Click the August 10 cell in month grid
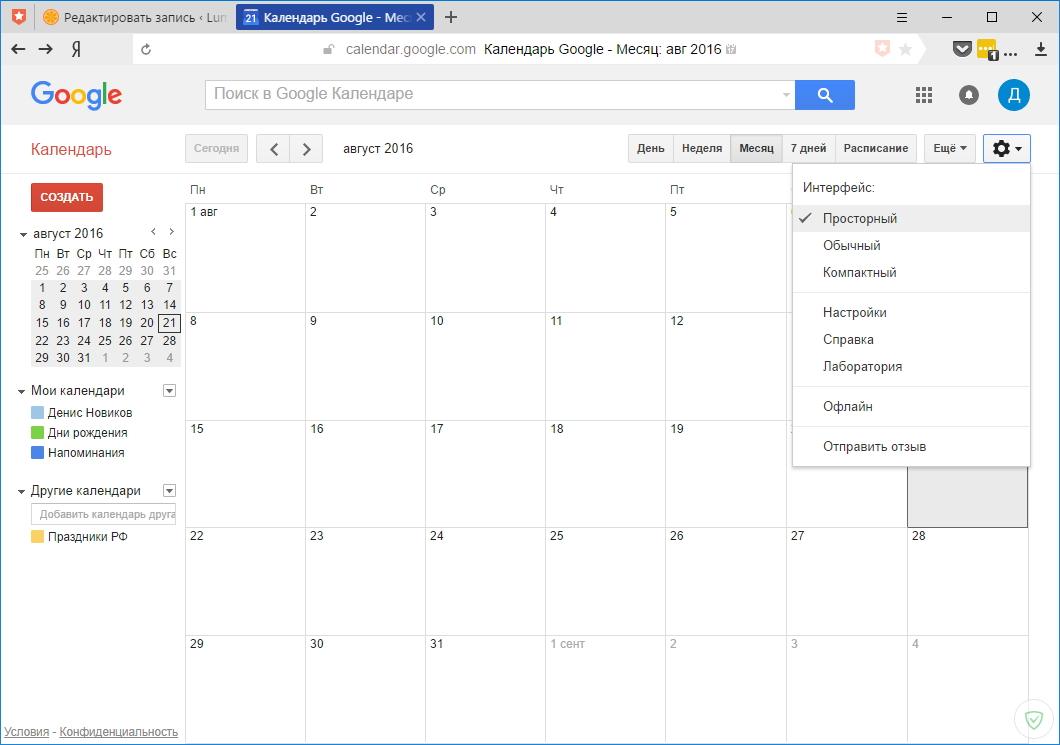Screen dimensions: 1060x745 (485, 366)
